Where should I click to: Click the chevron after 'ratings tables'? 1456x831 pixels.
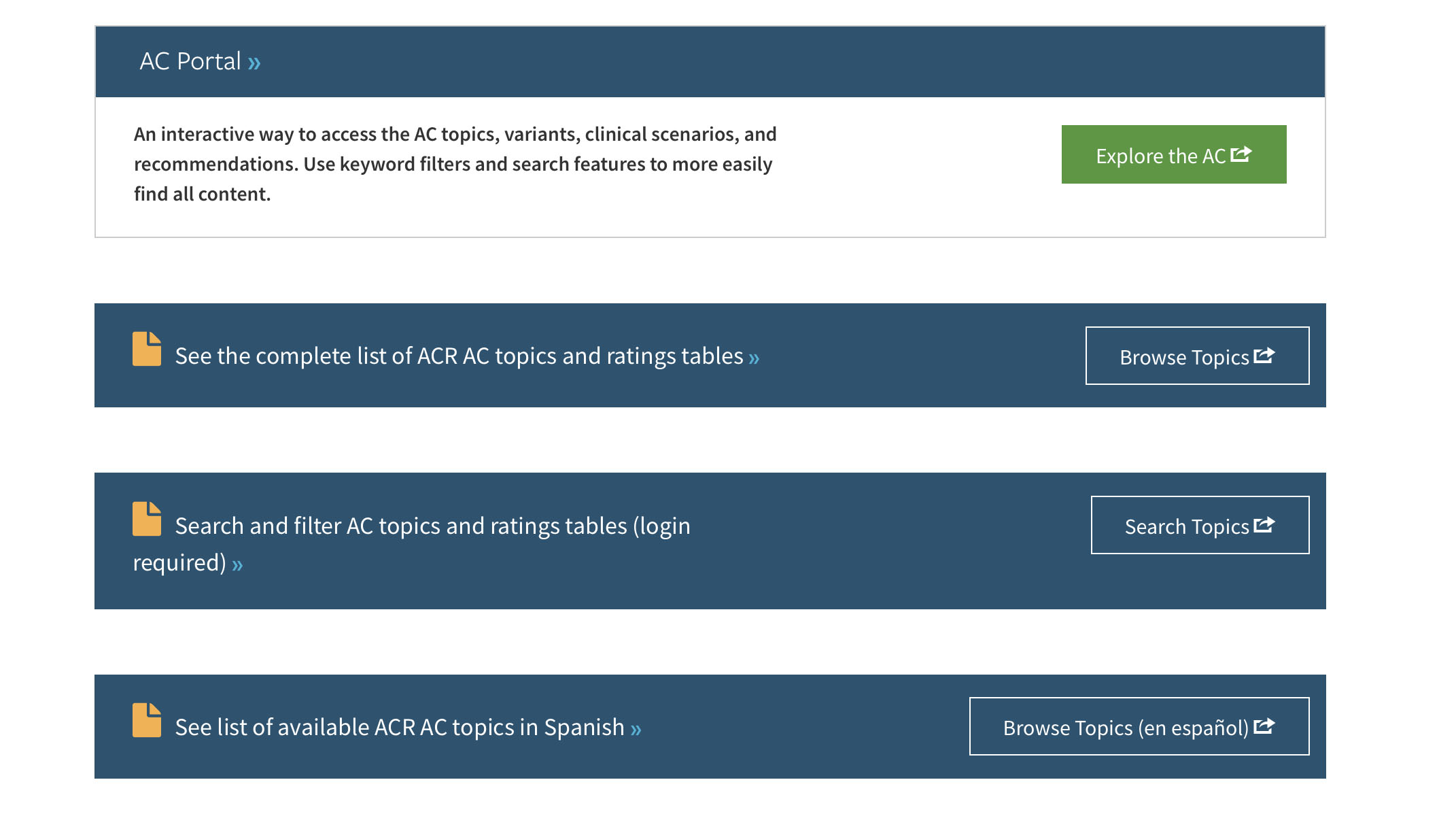click(754, 358)
